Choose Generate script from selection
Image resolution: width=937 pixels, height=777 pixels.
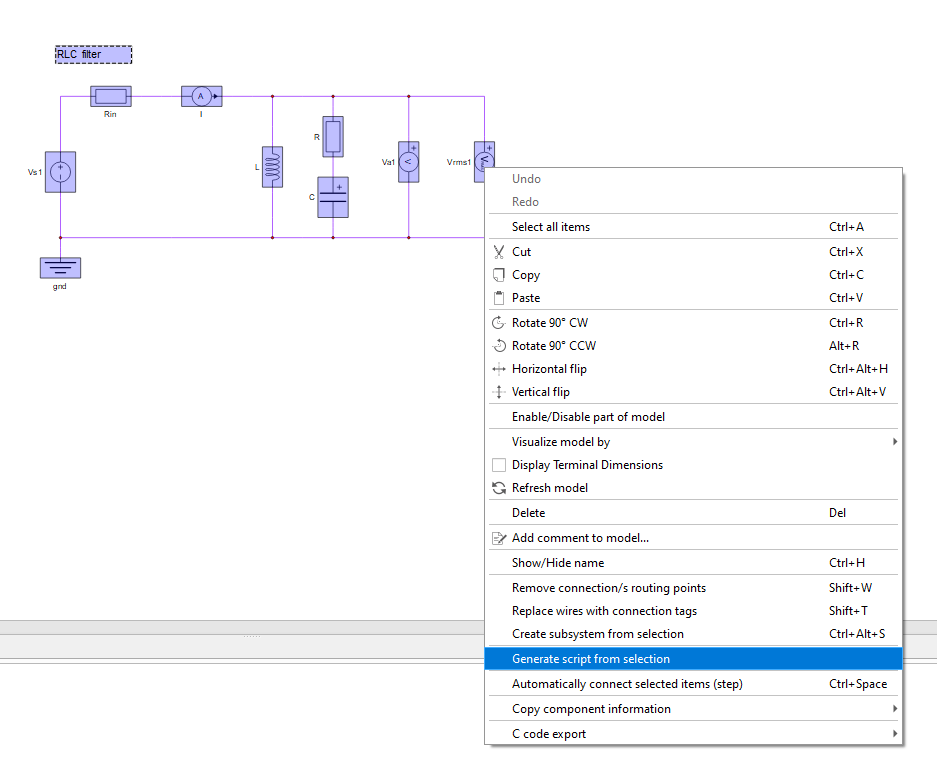pos(693,659)
